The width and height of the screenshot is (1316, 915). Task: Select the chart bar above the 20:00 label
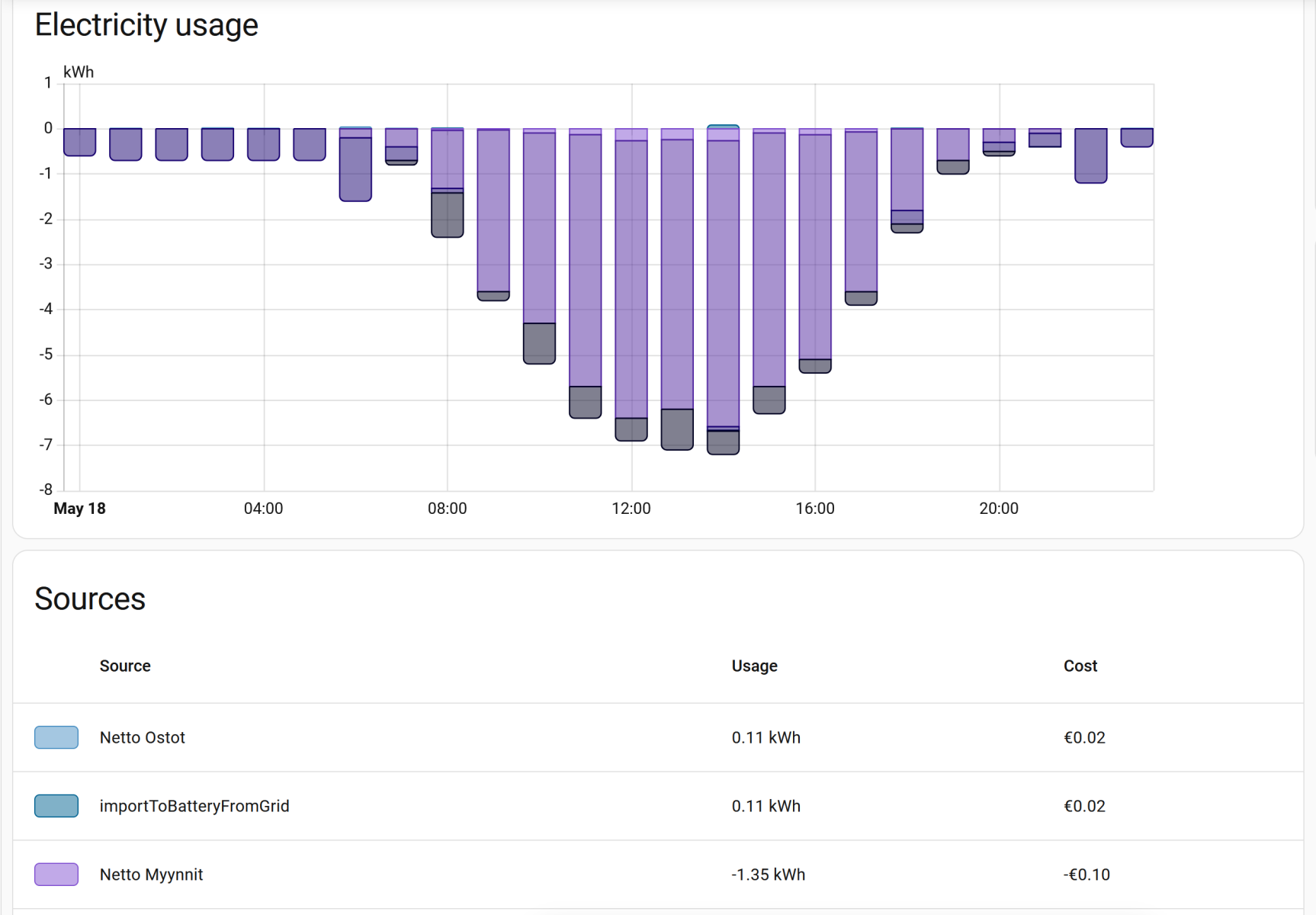tap(999, 142)
